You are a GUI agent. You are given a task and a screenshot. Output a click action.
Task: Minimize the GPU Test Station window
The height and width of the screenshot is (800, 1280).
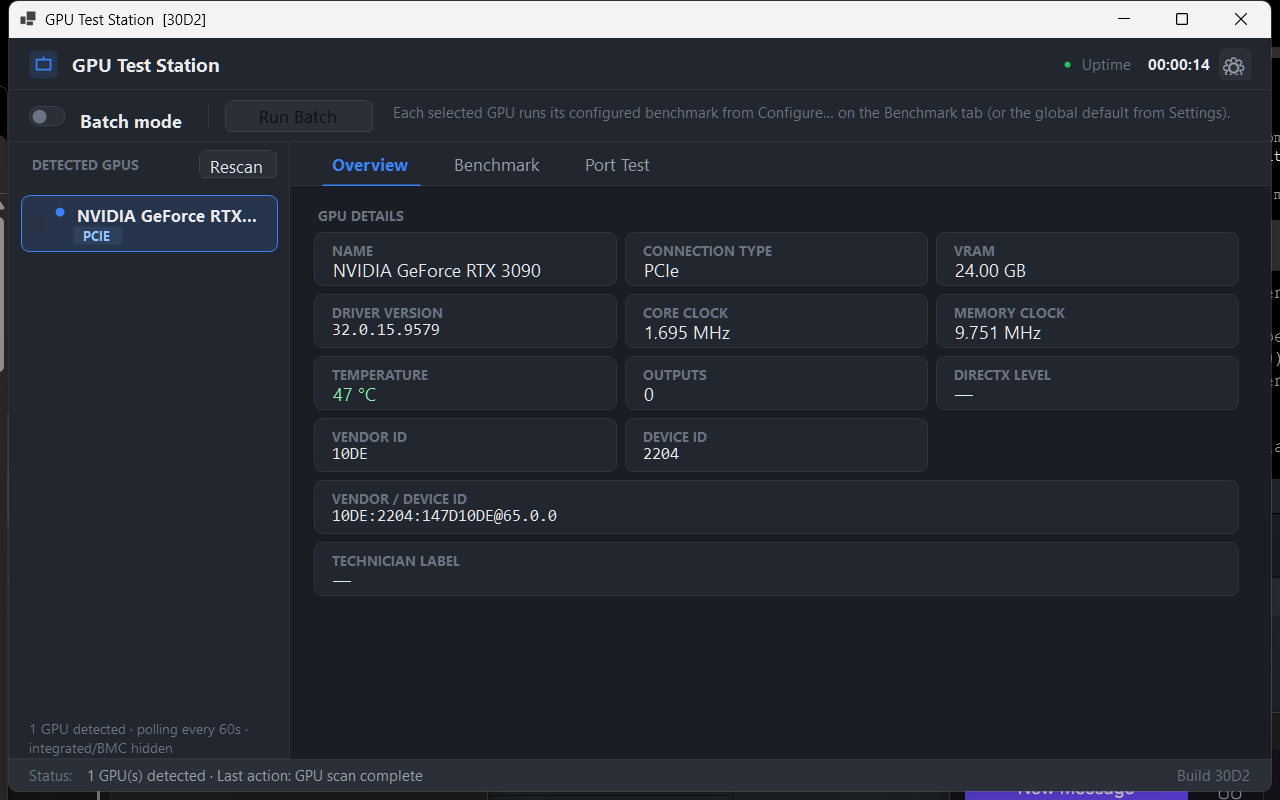point(1122,19)
